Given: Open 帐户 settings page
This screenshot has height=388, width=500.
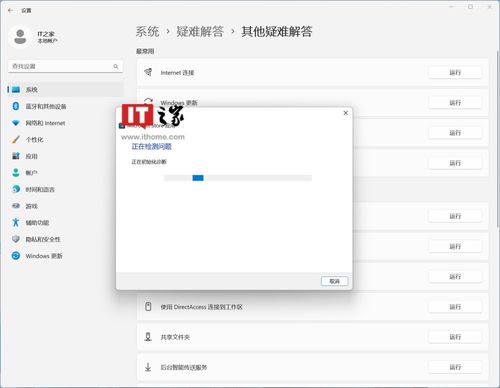Looking at the screenshot, I should pos(65,173).
